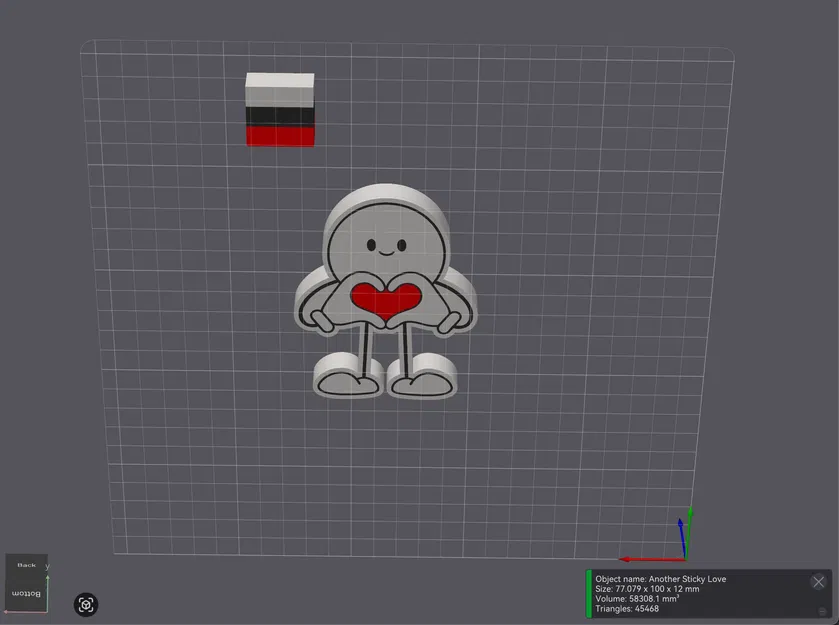Viewport: 839px width, 625px height.
Task: Click the red X axis line at plate origin
Action: click(652, 560)
